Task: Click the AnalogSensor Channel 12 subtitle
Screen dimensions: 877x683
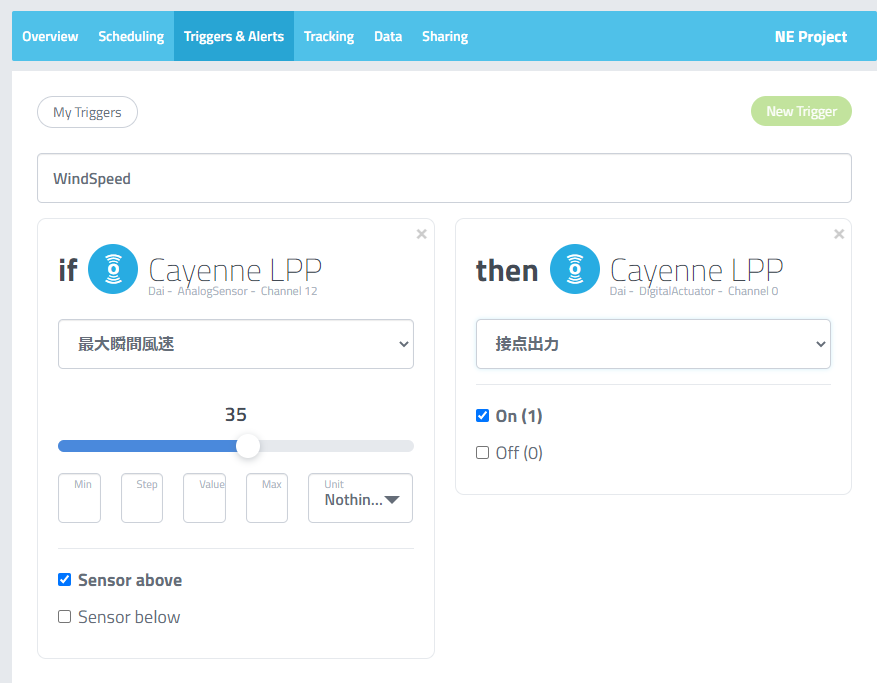Action: coord(233,291)
